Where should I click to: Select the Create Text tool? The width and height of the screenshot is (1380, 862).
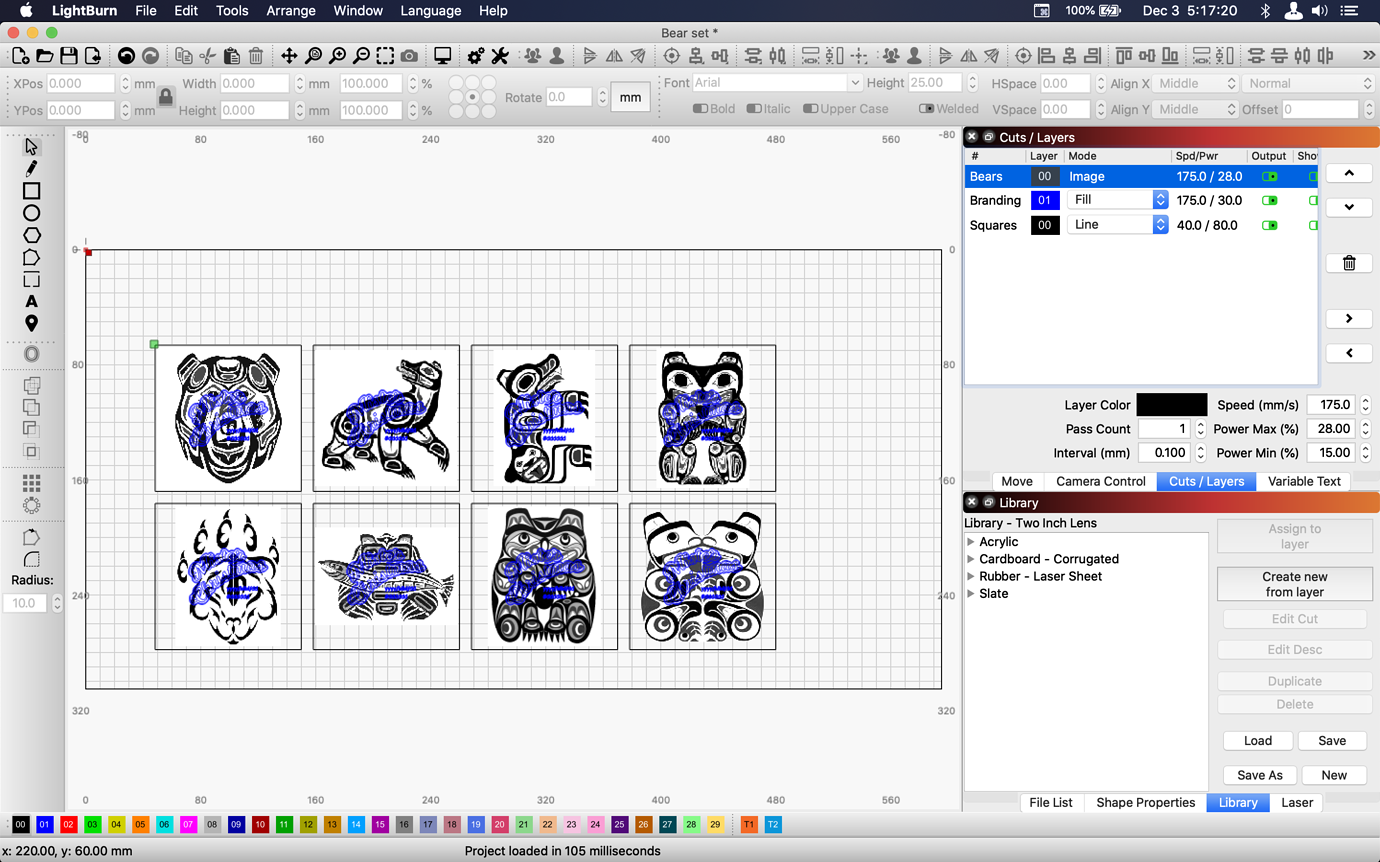[31, 301]
